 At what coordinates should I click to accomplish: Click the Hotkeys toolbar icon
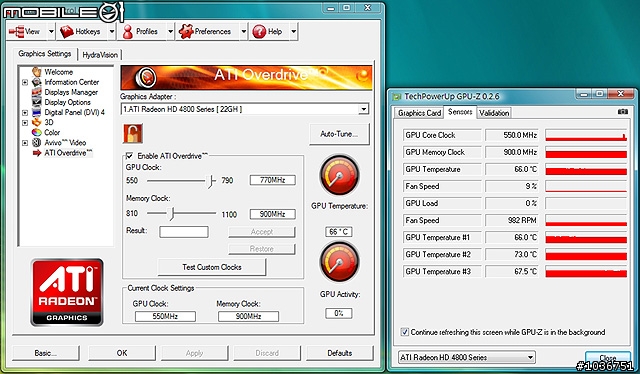click(x=67, y=31)
